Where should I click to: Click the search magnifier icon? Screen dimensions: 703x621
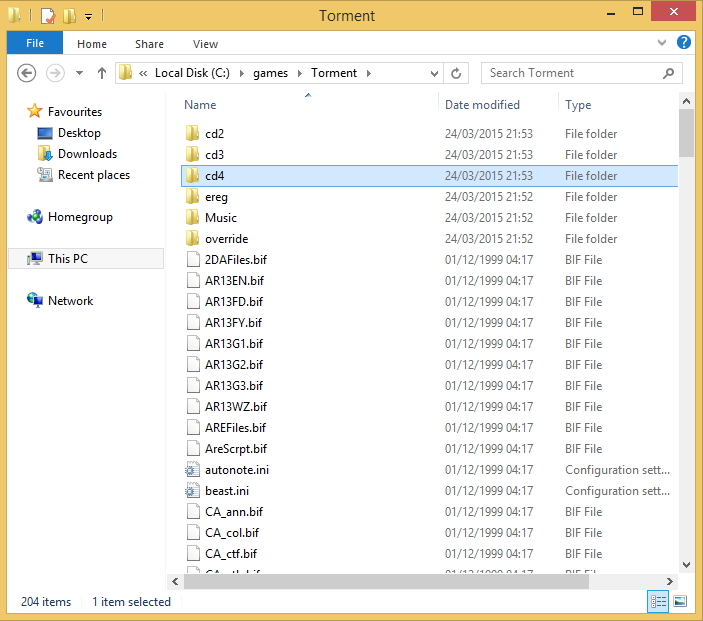[669, 73]
